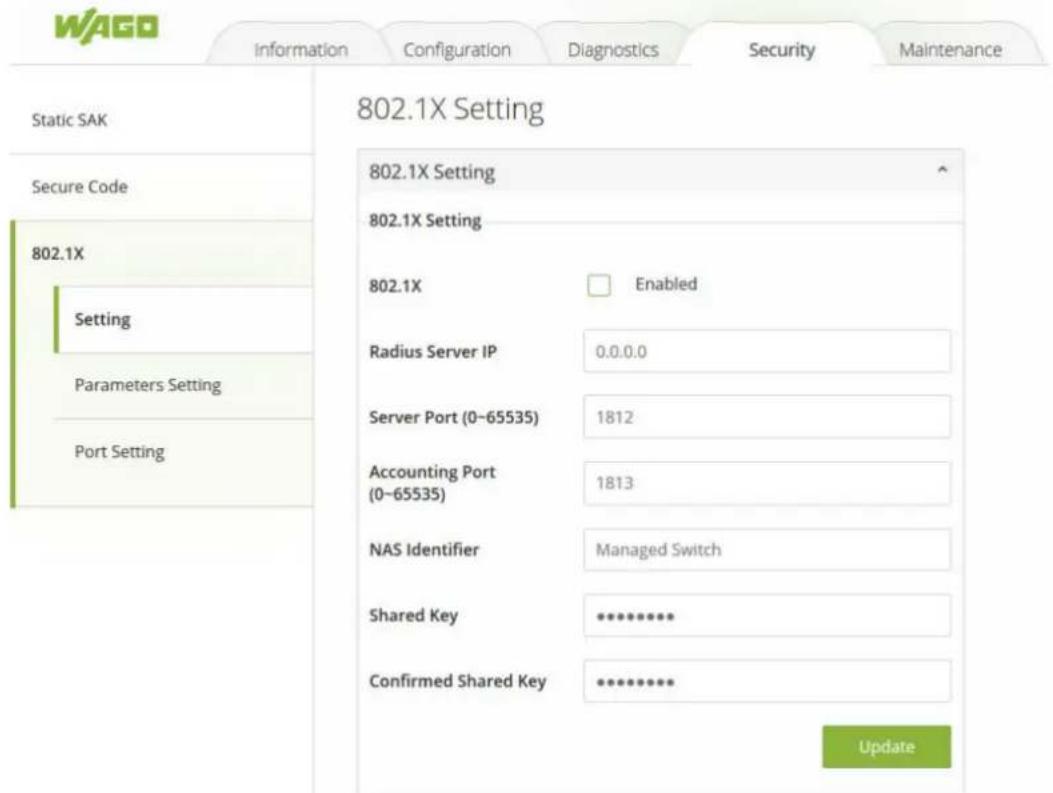Click the Accounting Port input field

click(x=767, y=483)
